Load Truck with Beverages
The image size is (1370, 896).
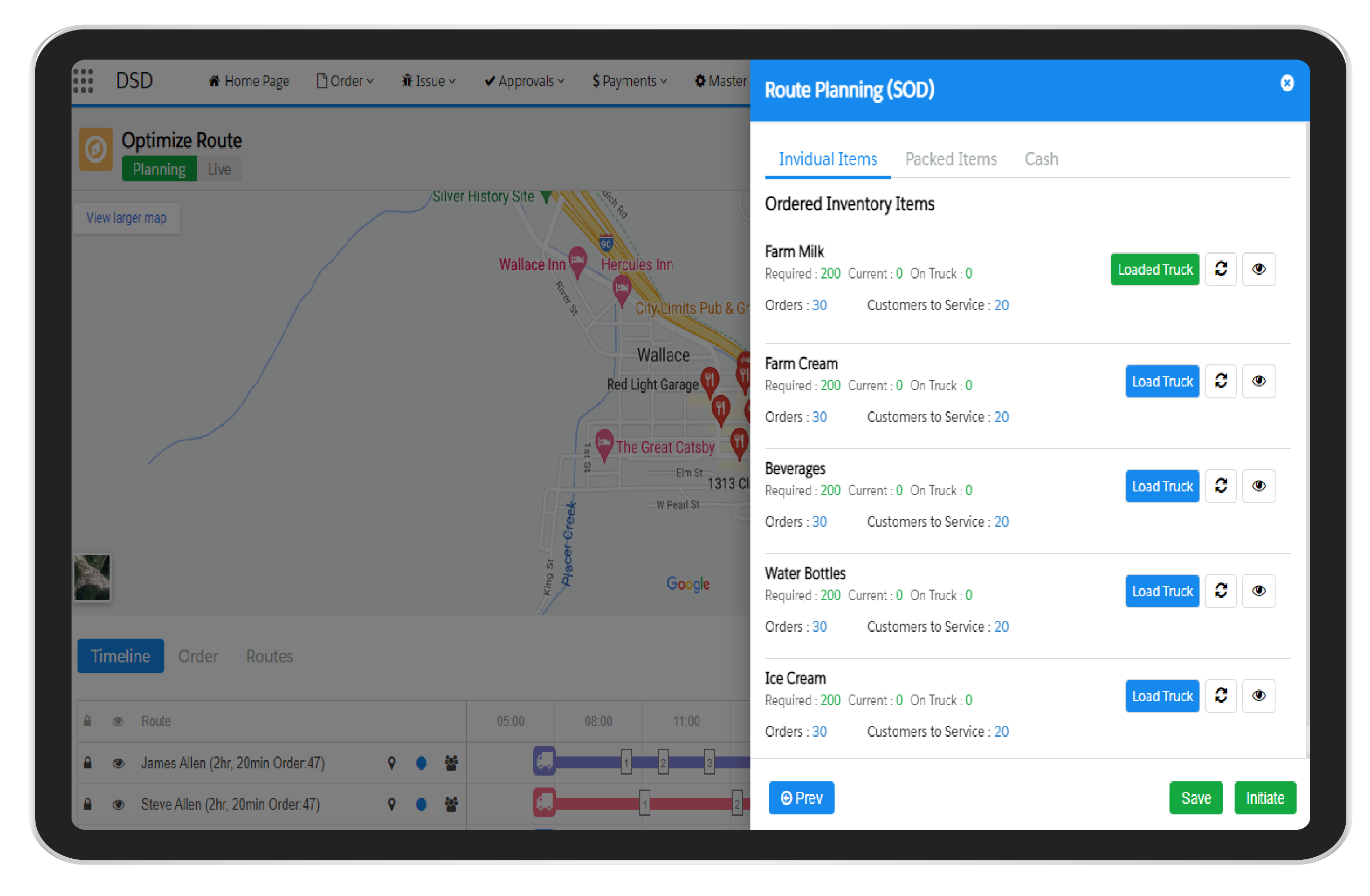click(1162, 486)
